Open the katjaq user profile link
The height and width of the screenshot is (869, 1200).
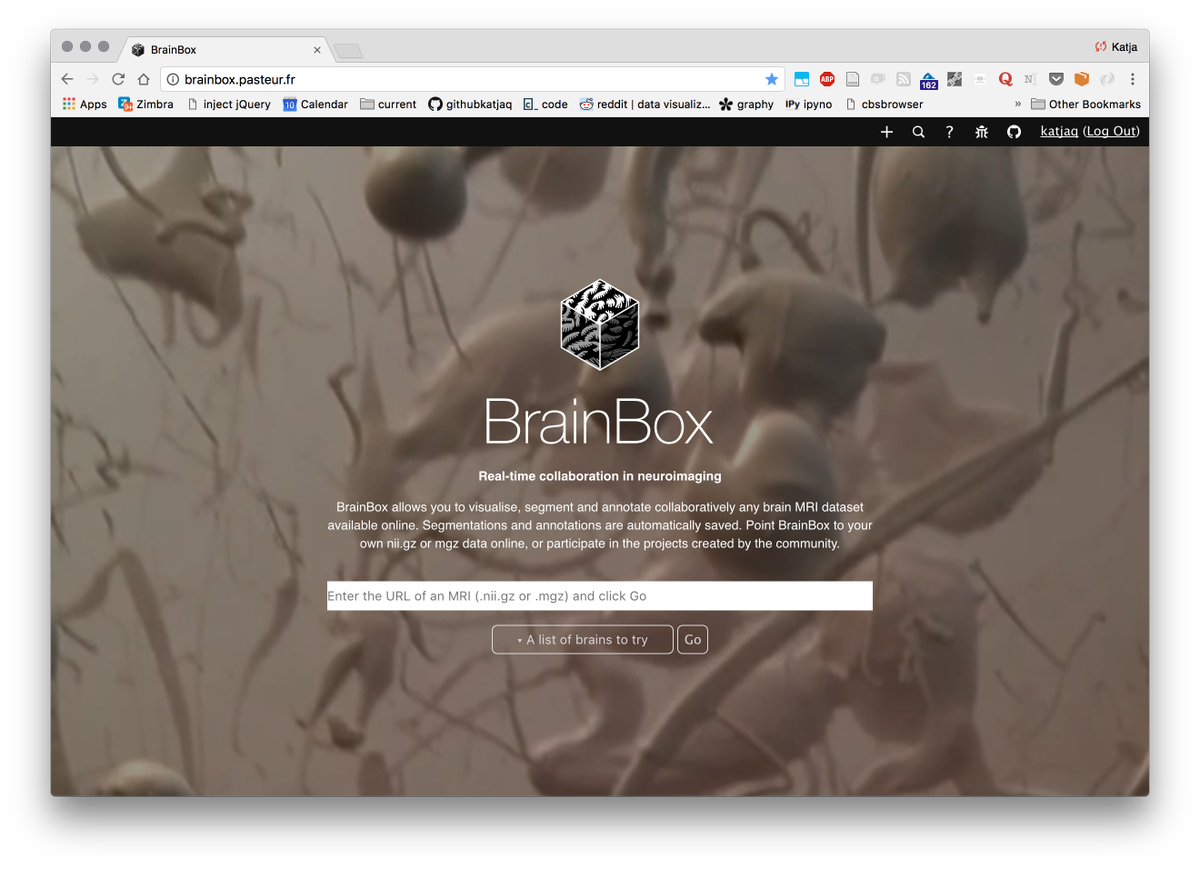(x=1059, y=132)
